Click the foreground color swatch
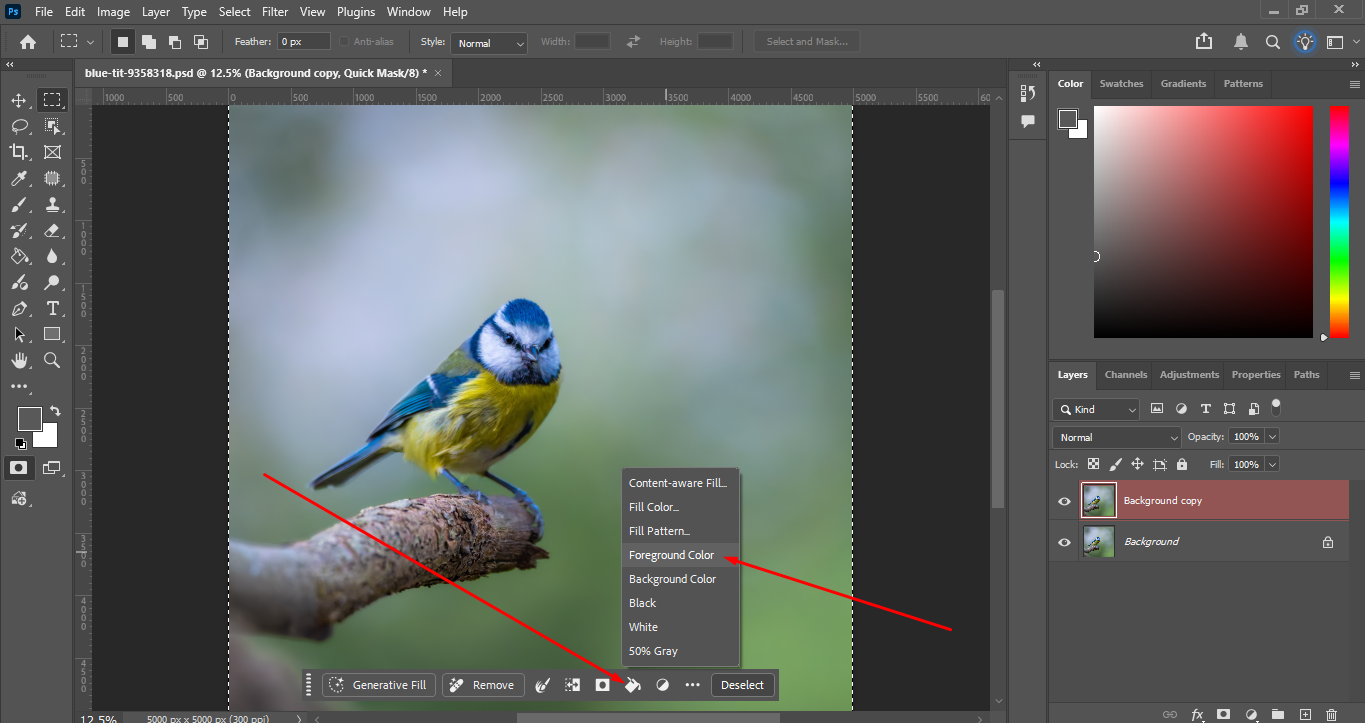1365x723 pixels. coord(28,420)
